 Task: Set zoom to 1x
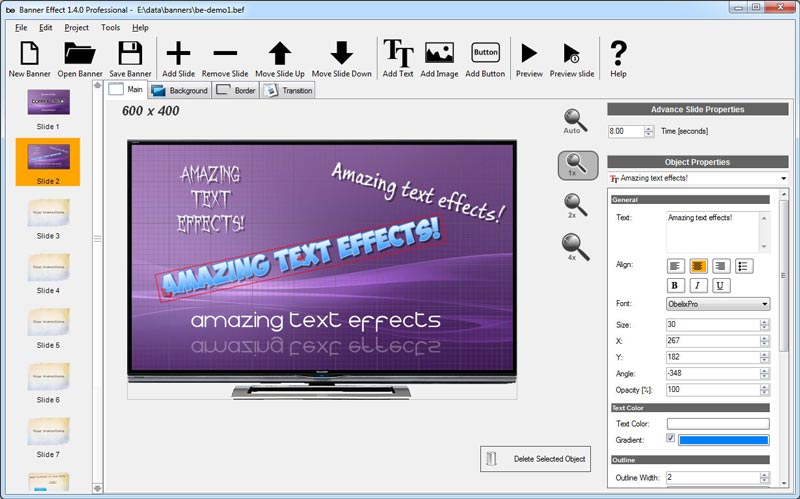coord(578,165)
